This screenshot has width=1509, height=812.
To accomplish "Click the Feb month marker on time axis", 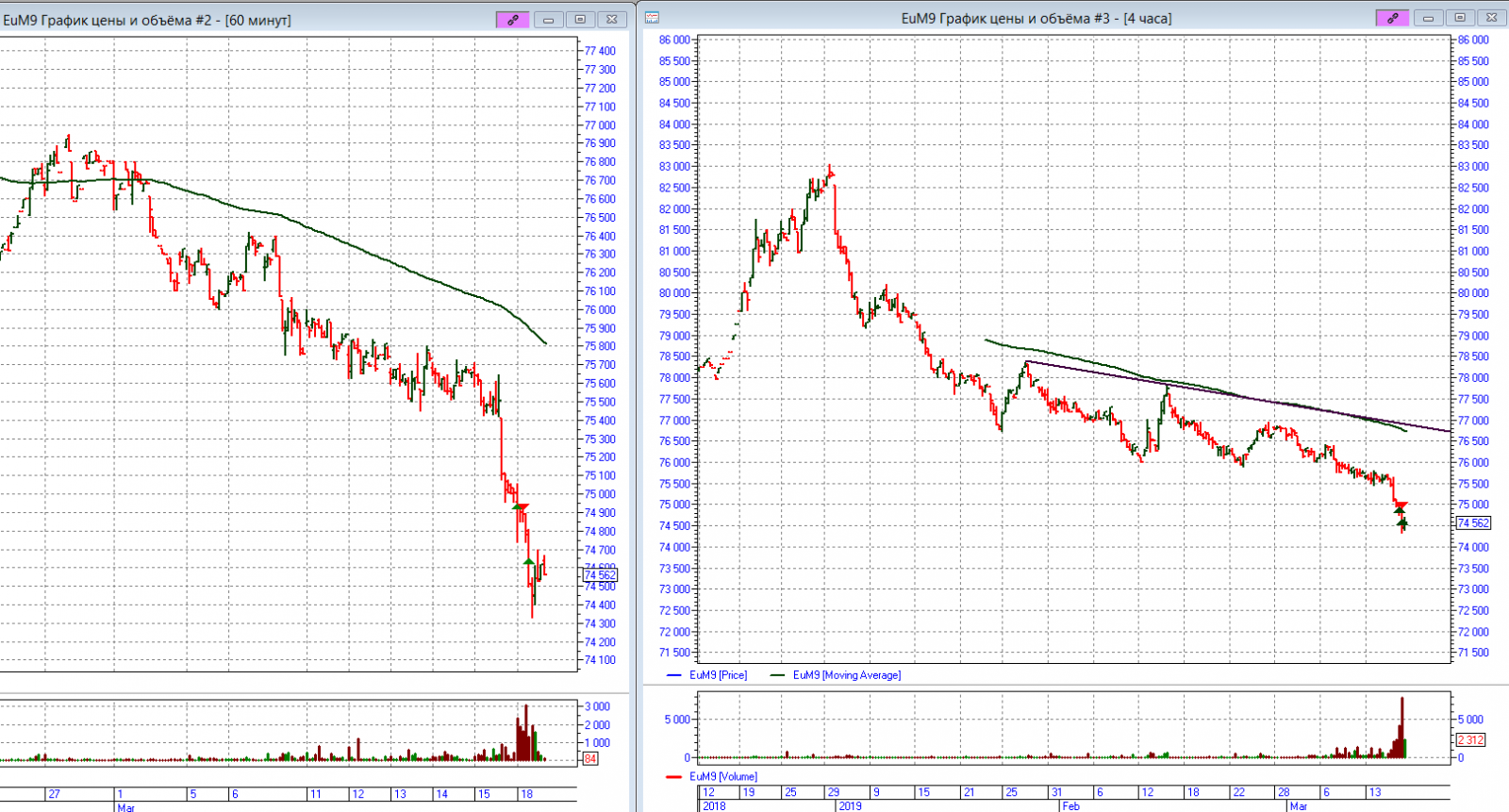I will tap(1070, 806).
